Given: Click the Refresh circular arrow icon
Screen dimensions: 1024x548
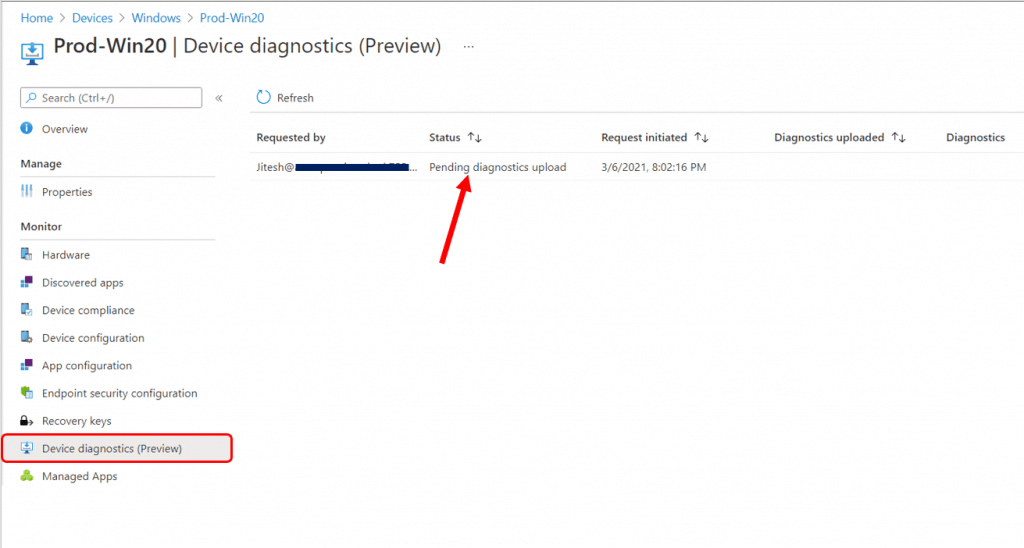Looking at the screenshot, I should click(x=263, y=97).
